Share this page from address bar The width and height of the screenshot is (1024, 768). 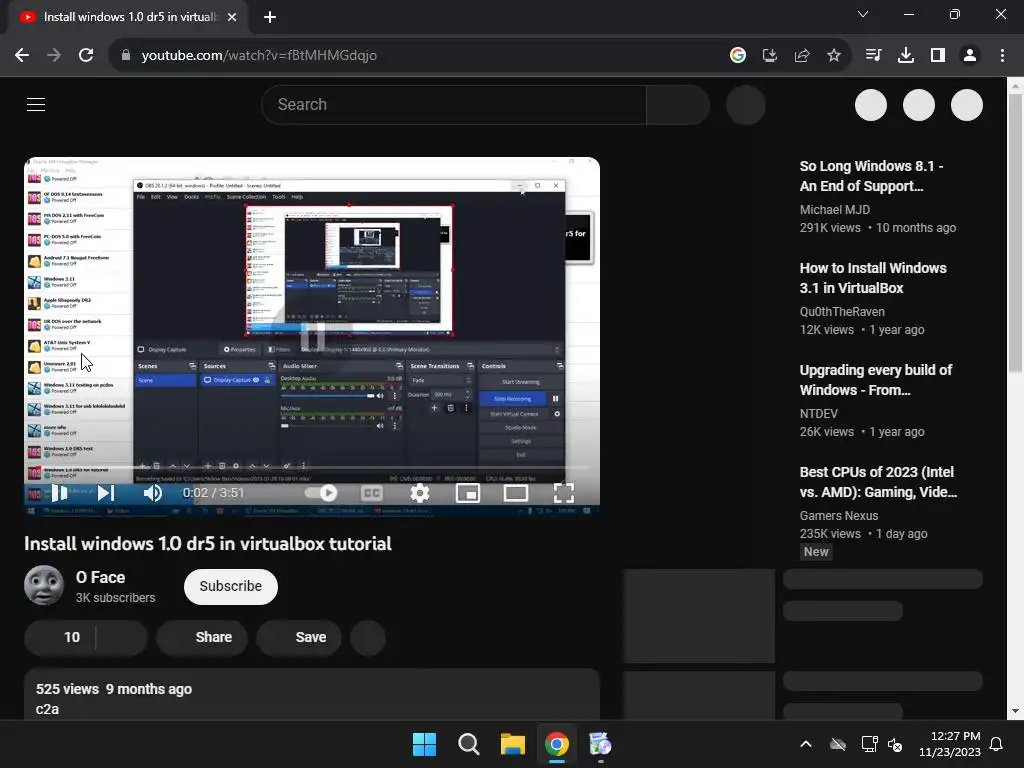802,56
